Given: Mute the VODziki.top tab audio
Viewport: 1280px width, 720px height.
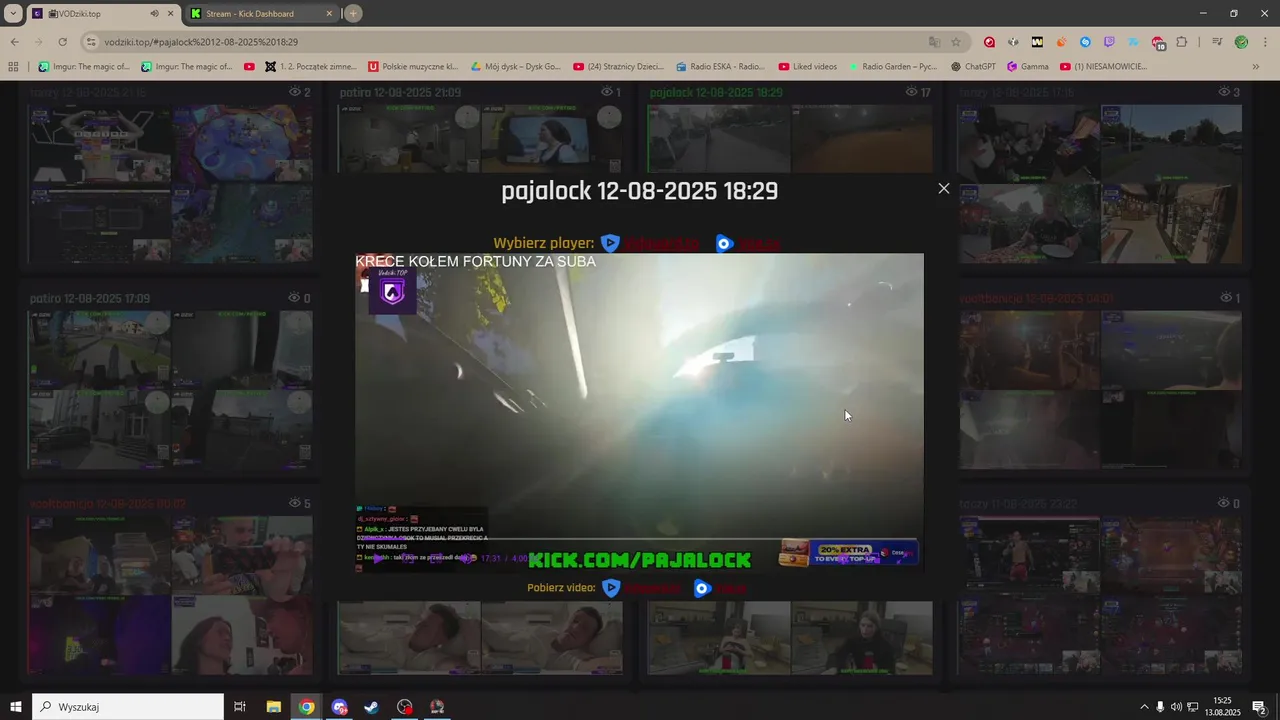Looking at the screenshot, I should tap(154, 14).
